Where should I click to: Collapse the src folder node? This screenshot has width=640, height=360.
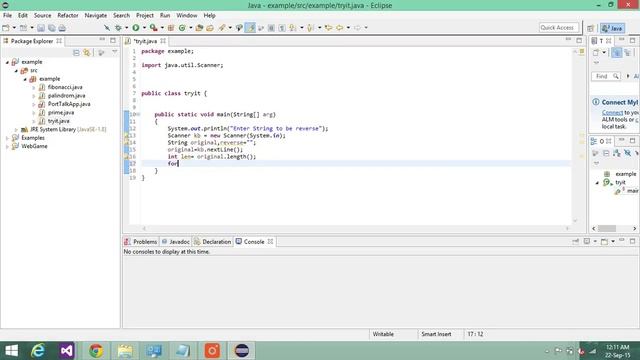(x=16, y=71)
